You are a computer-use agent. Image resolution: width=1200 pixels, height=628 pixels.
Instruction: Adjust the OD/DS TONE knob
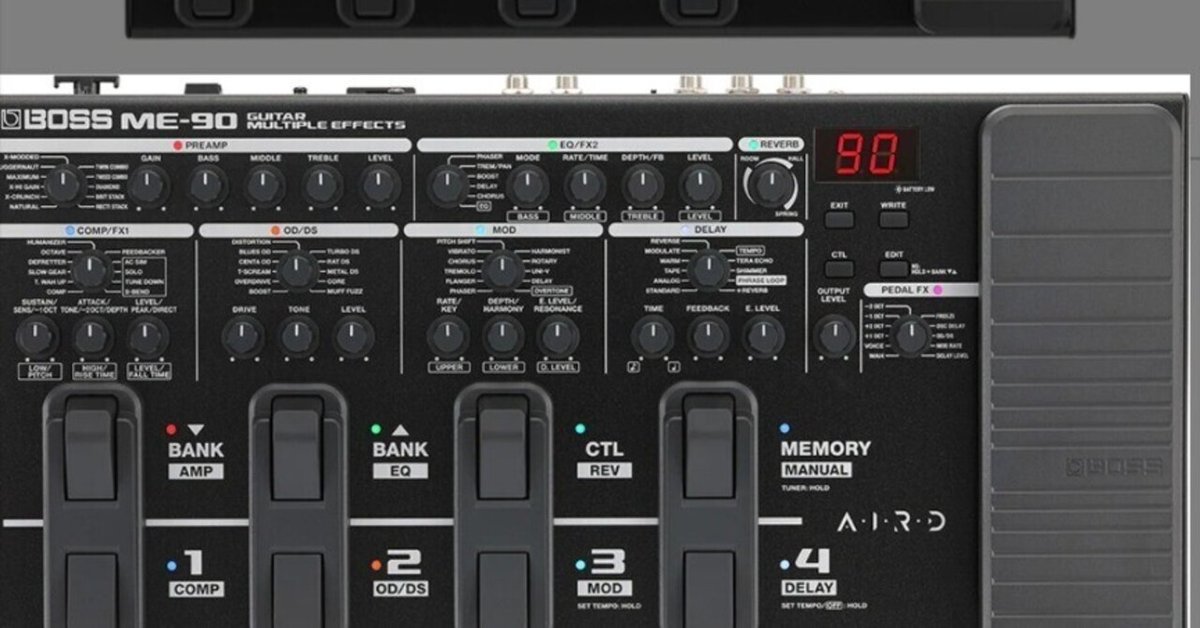(x=299, y=338)
